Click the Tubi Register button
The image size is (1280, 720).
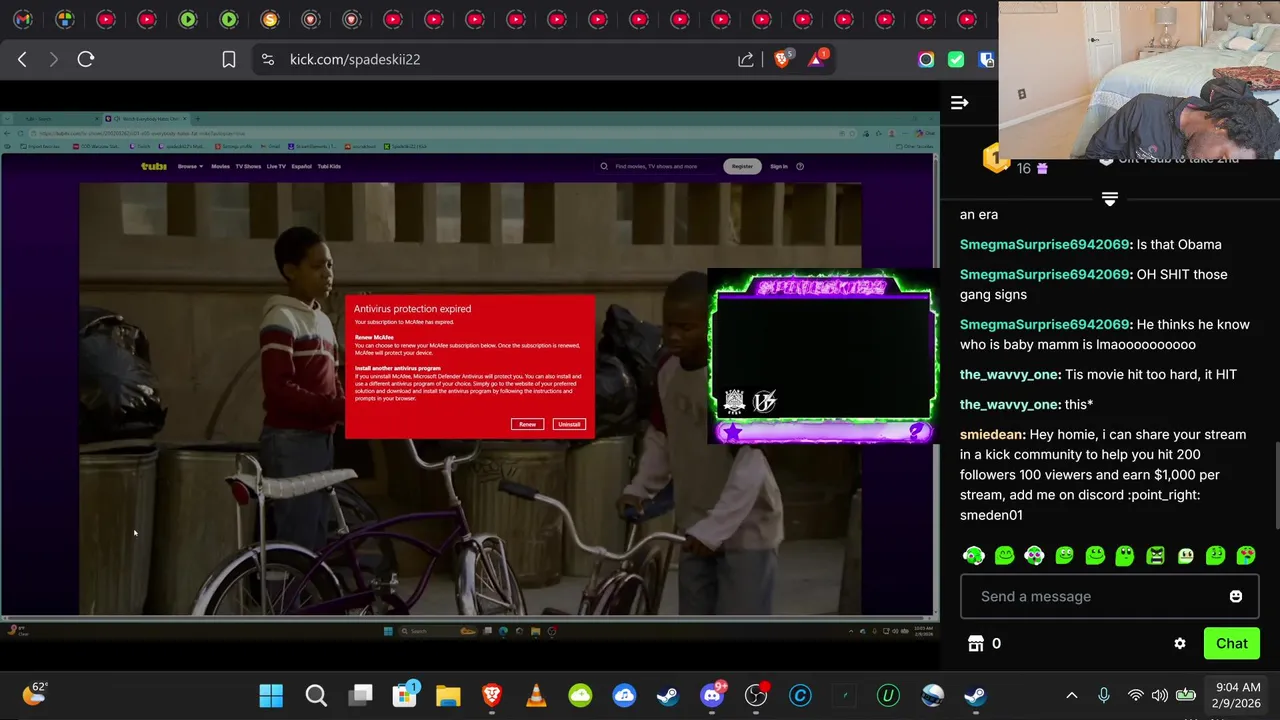(742, 166)
